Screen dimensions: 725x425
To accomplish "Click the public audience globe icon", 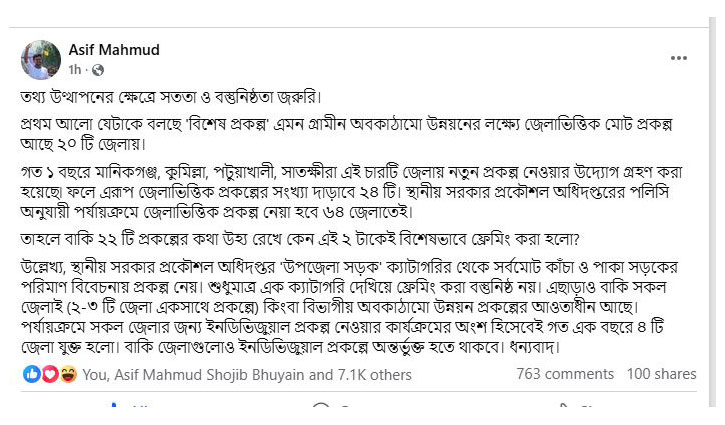I will click(98, 71).
